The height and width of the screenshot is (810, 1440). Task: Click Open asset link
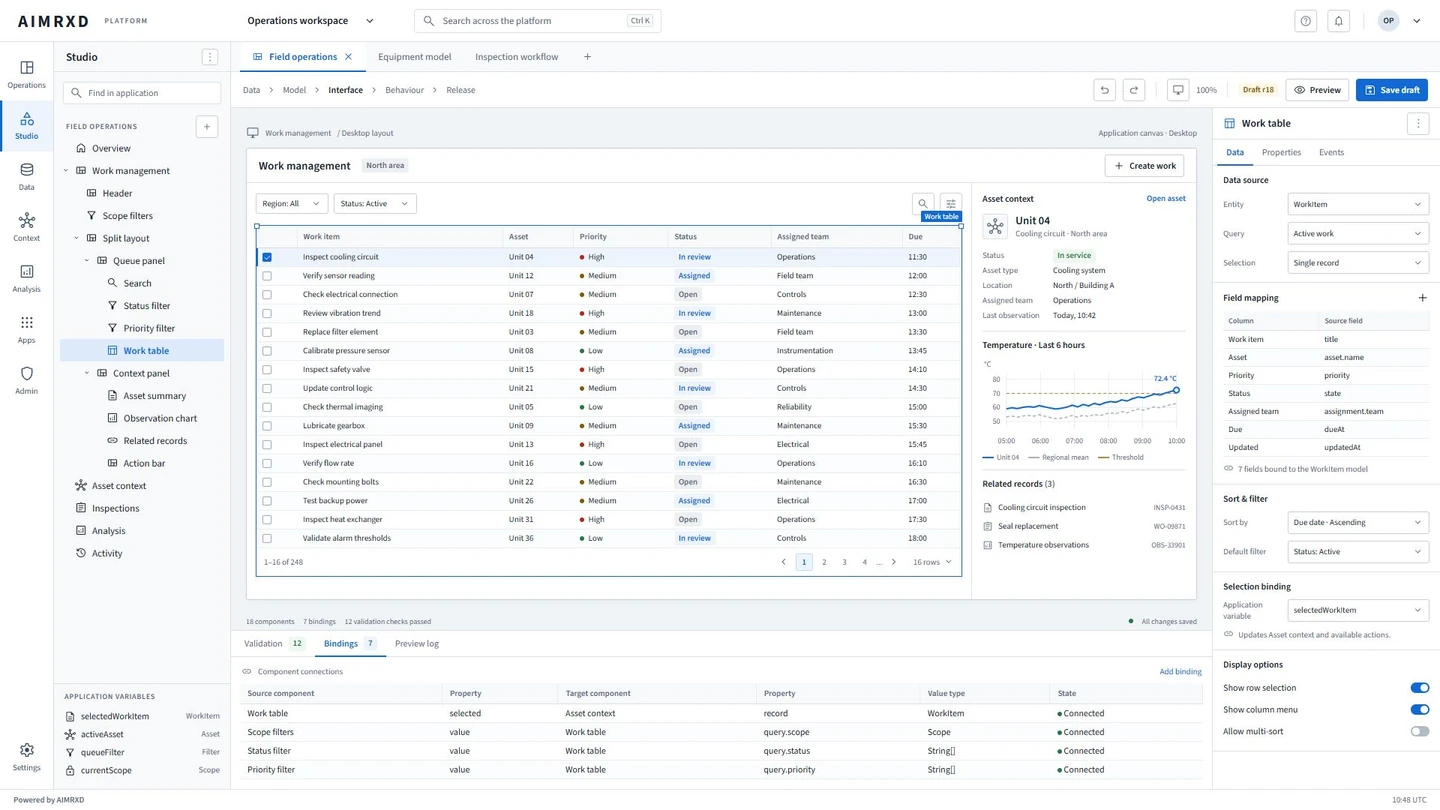[x=1166, y=199]
